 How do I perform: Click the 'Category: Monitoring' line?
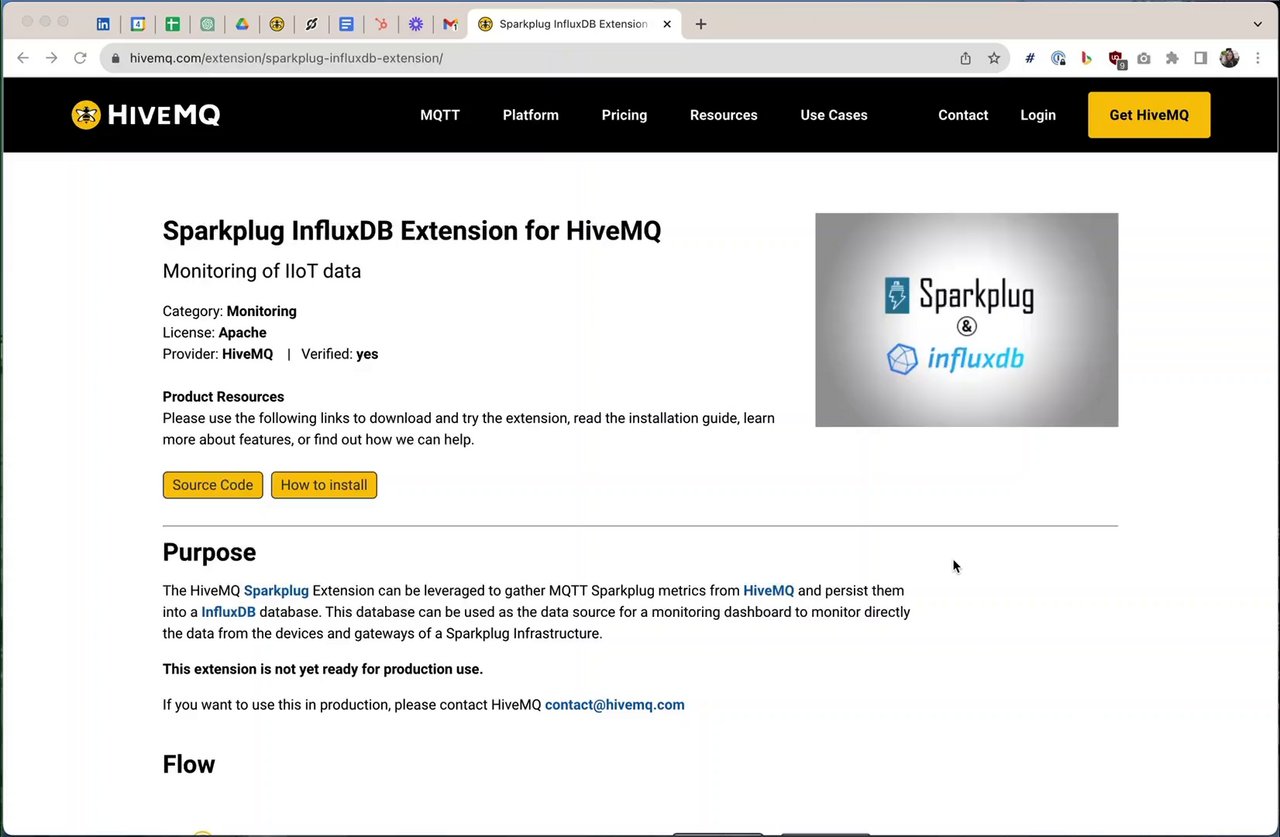(230, 311)
